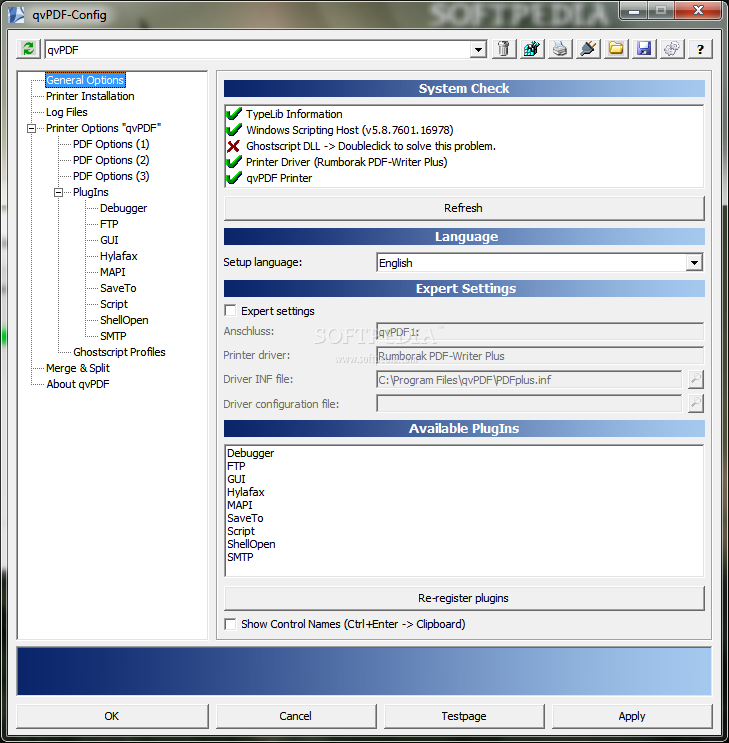Click the blue floppy disk save icon
The width and height of the screenshot is (729, 743).
click(644, 49)
